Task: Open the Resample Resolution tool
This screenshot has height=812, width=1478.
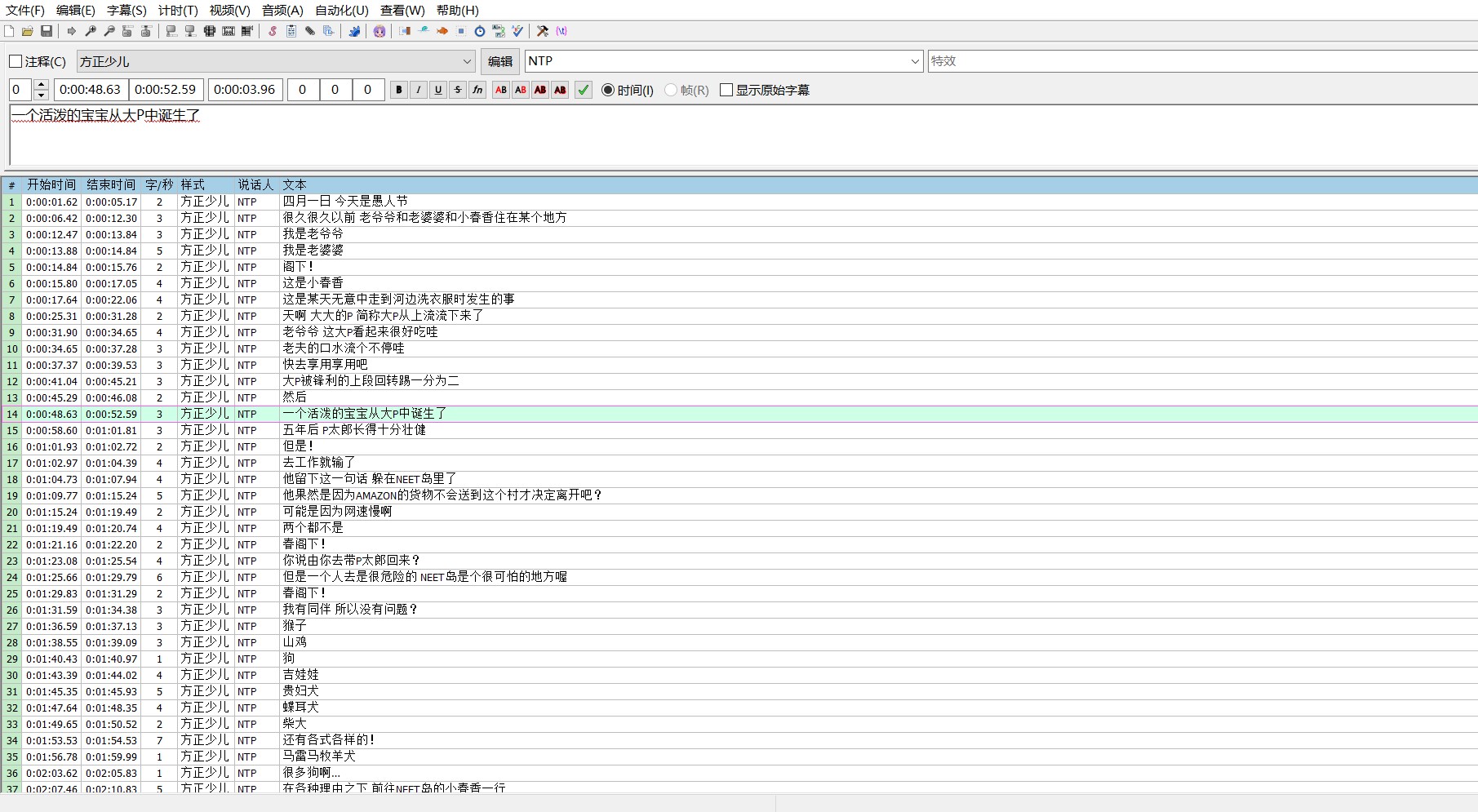Action: pyautogui.click(x=461, y=31)
